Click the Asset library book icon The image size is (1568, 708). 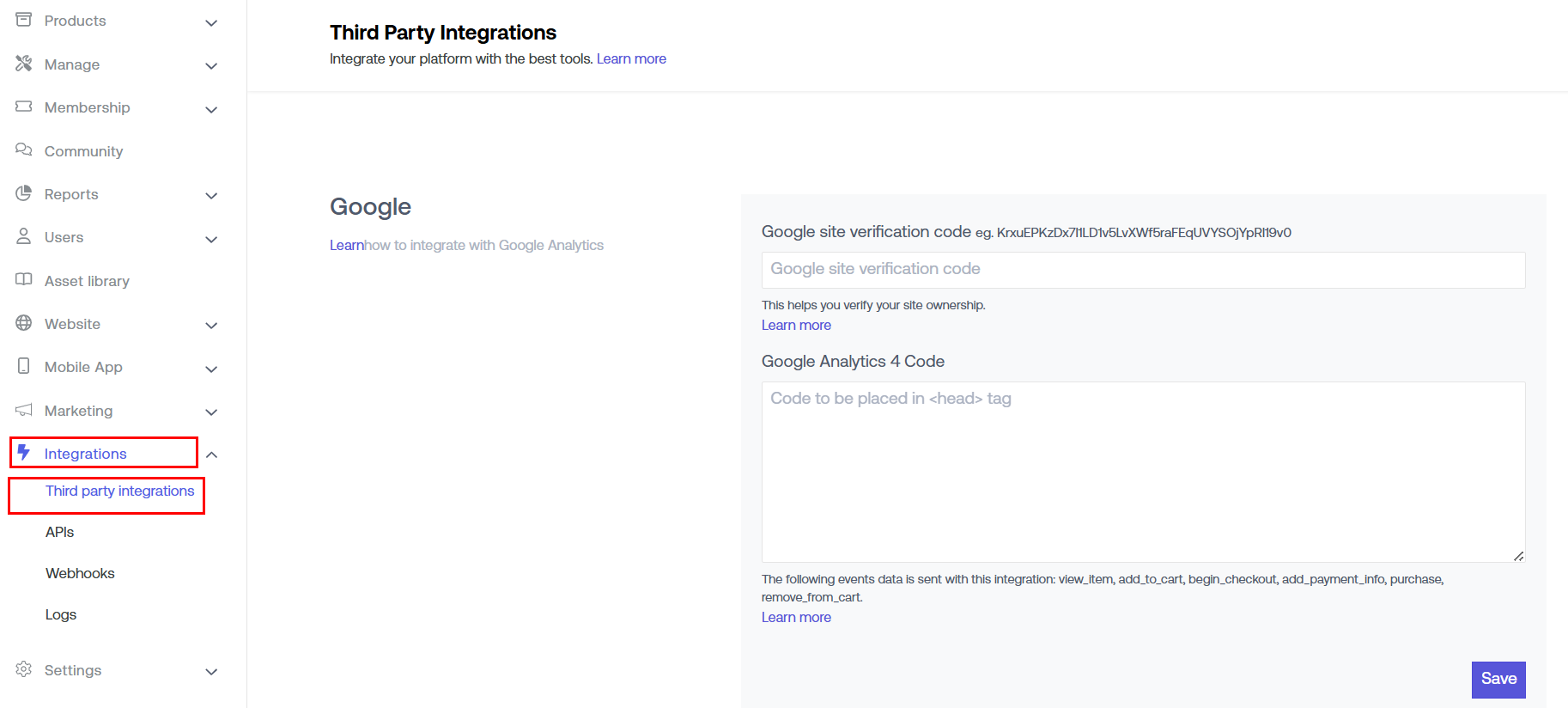(x=24, y=280)
